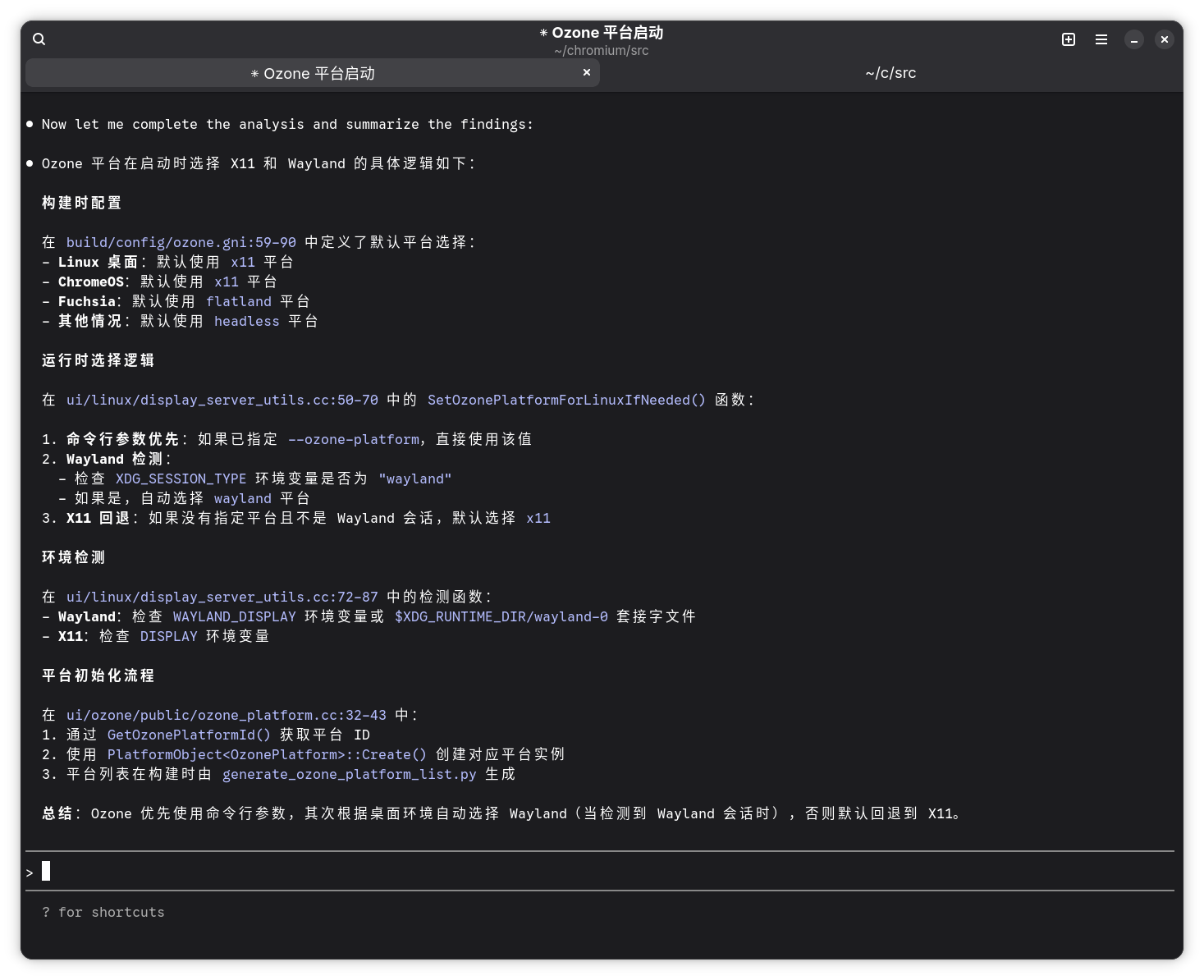1204x980 pixels.
Task: Click the ? for shortcuts hint
Action: (x=103, y=912)
